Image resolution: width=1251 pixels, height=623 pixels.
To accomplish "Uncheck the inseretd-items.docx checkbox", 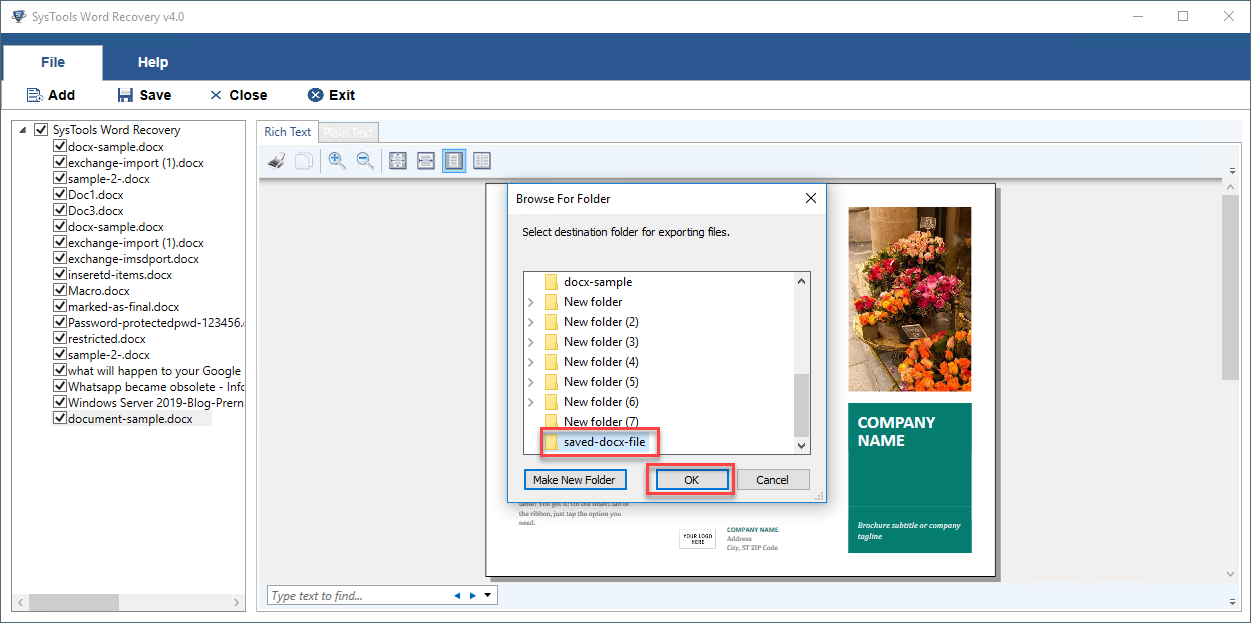I will pyautogui.click(x=60, y=274).
